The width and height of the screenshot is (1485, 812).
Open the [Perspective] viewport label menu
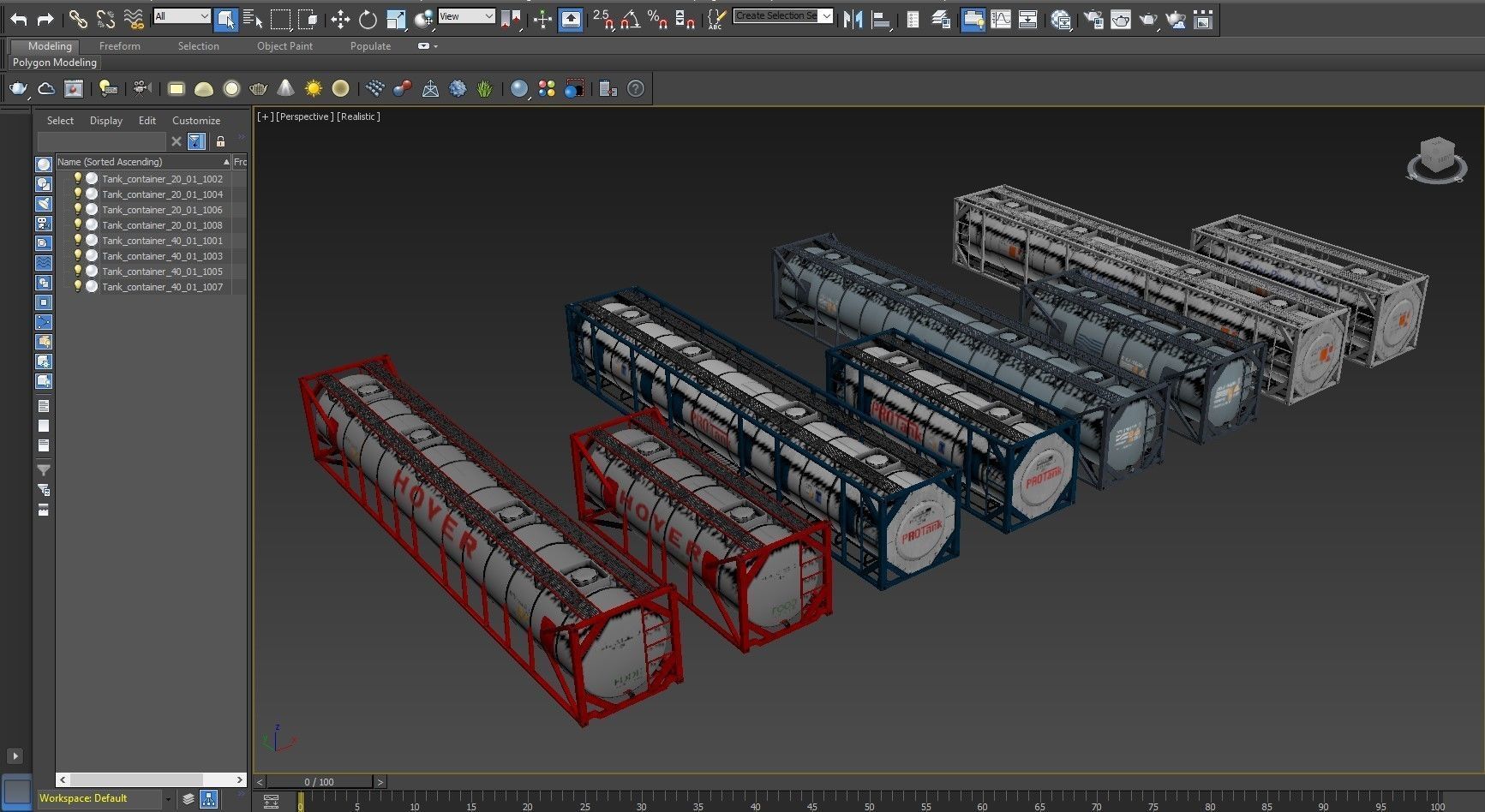coord(304,116)
